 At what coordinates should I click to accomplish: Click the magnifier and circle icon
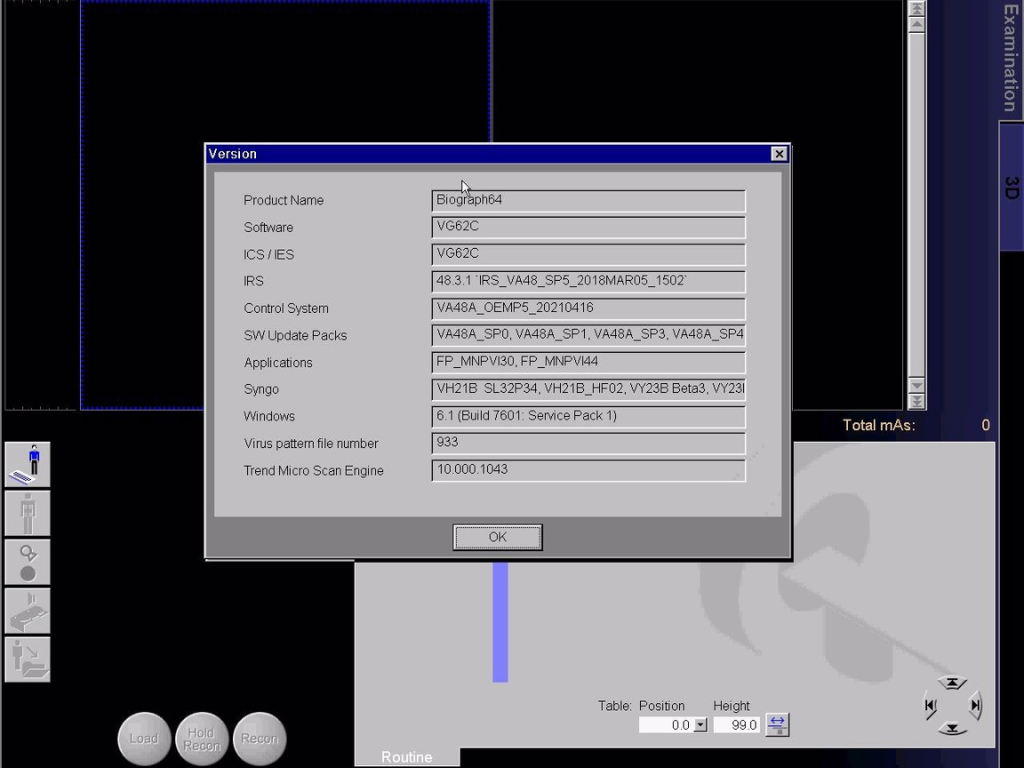(27, 562)
